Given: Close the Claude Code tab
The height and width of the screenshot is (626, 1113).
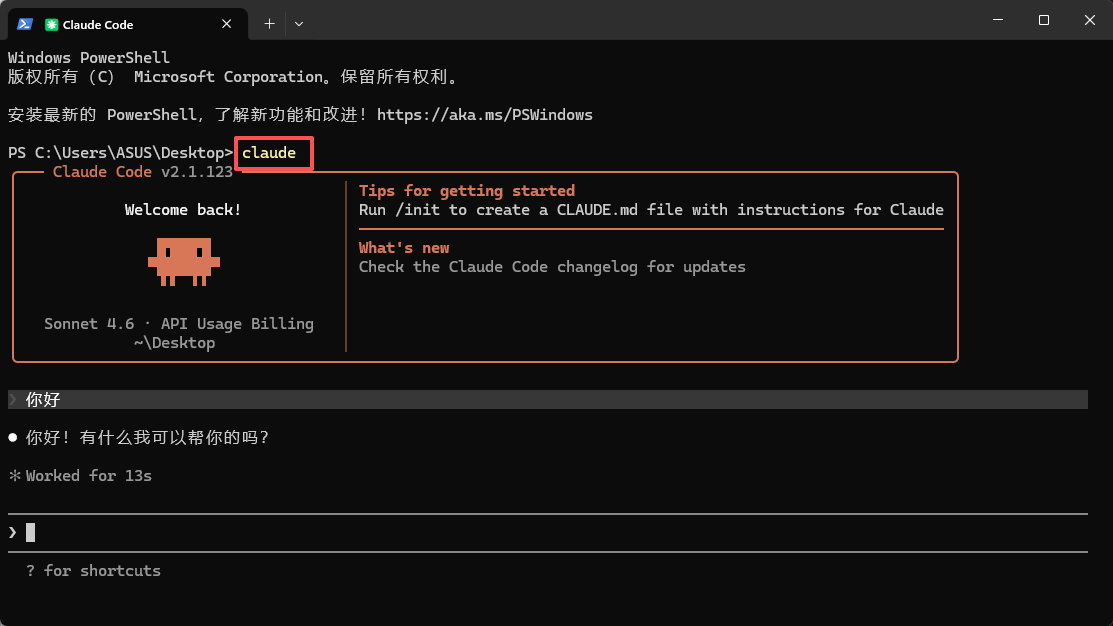Looking at the screenshot, I should (x=226, y=24).
